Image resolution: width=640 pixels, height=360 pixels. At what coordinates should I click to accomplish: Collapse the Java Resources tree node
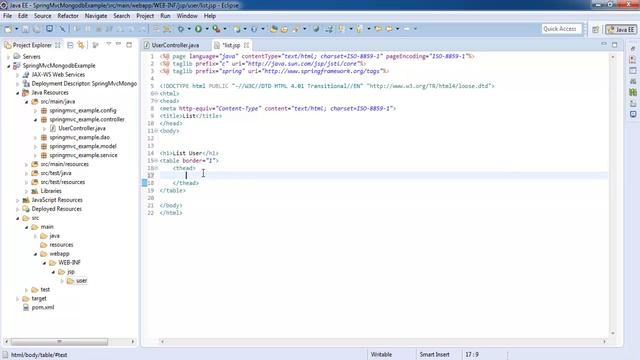coord(18,93)
